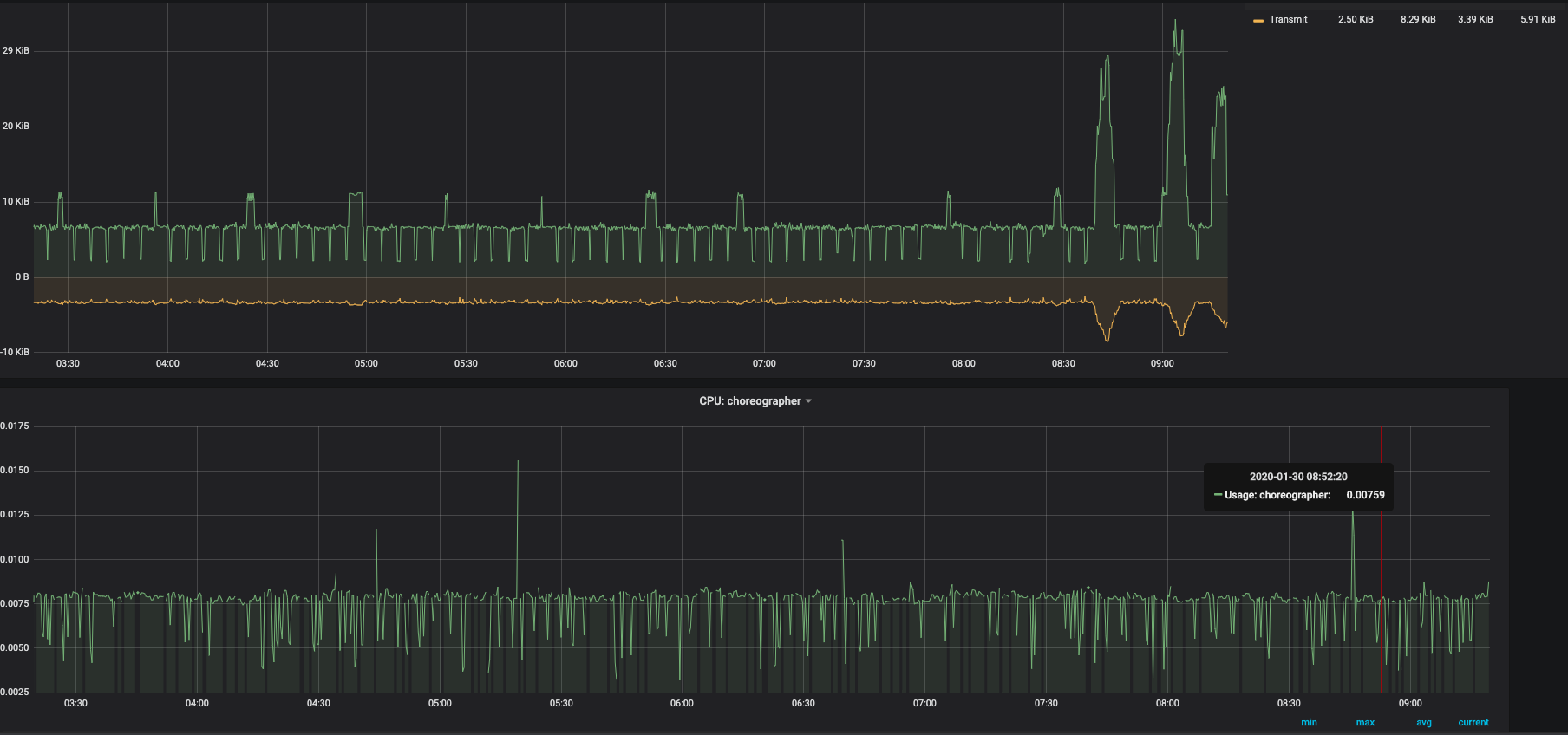Sort CPU legend by min column

tap(1309, 722)
